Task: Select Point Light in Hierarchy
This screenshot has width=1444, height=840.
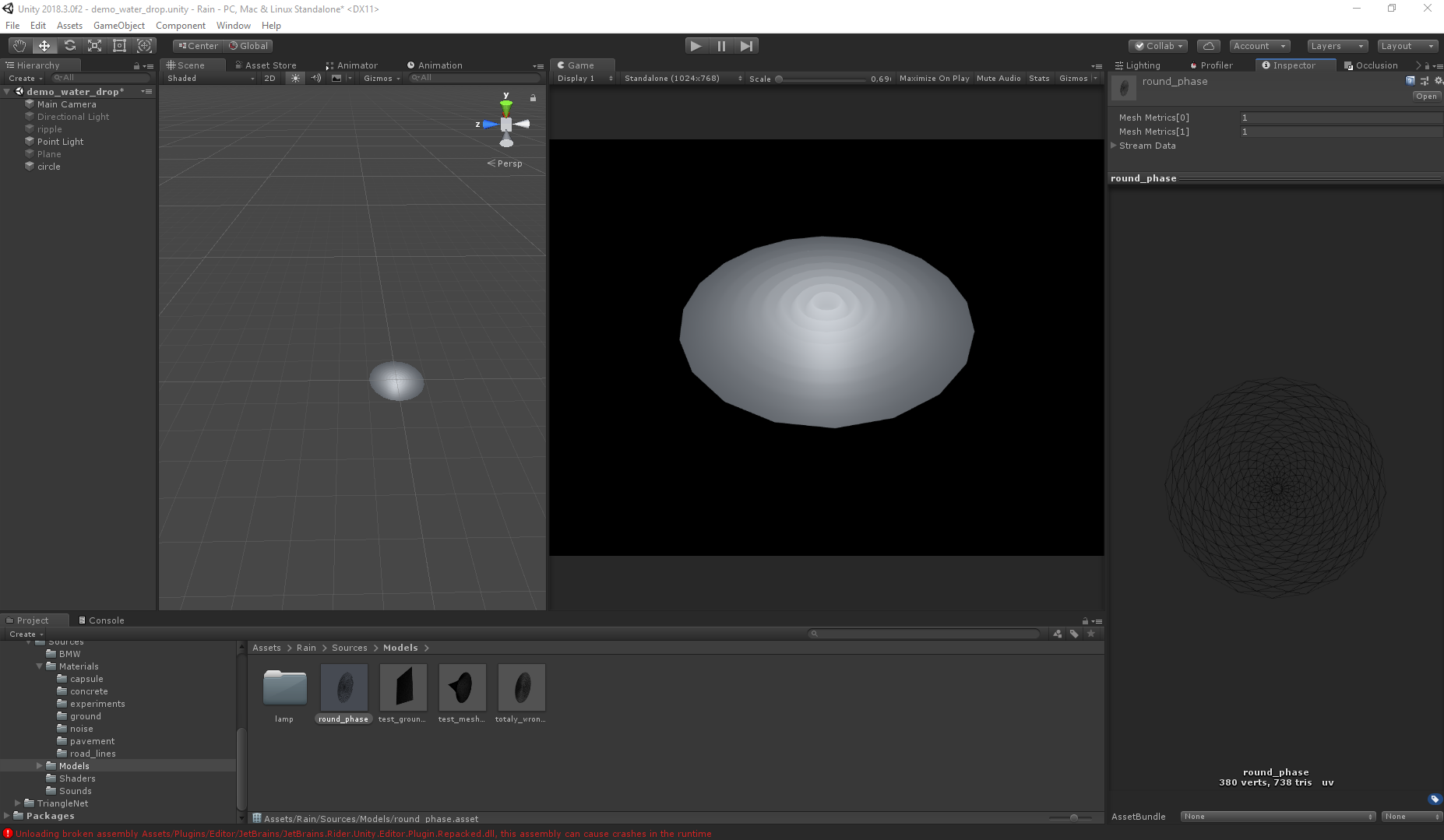Action: point(60,142)
